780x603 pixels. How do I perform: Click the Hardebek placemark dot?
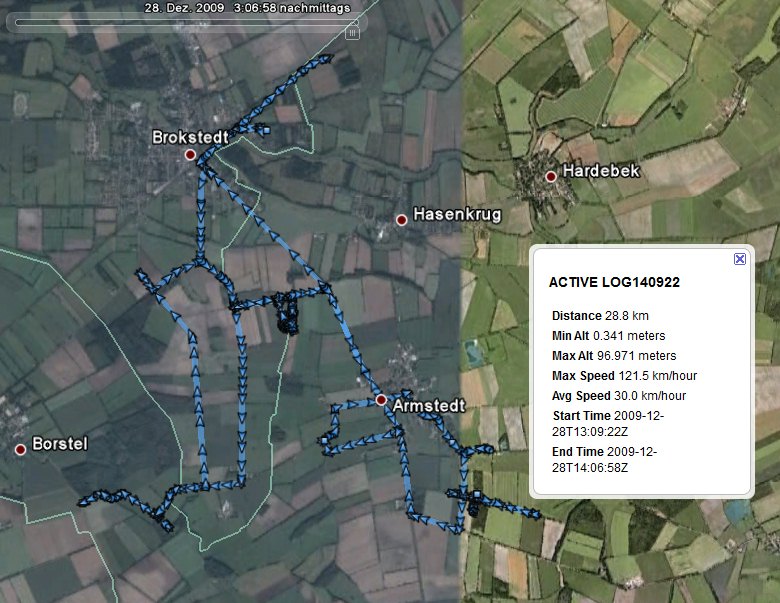coord(550,176)
